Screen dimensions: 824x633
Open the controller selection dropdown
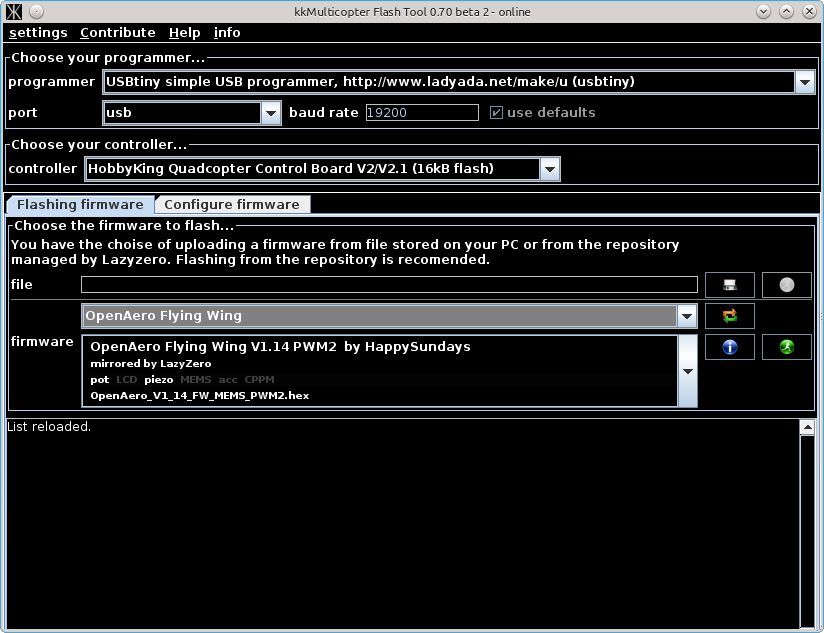tap(549, 169)
